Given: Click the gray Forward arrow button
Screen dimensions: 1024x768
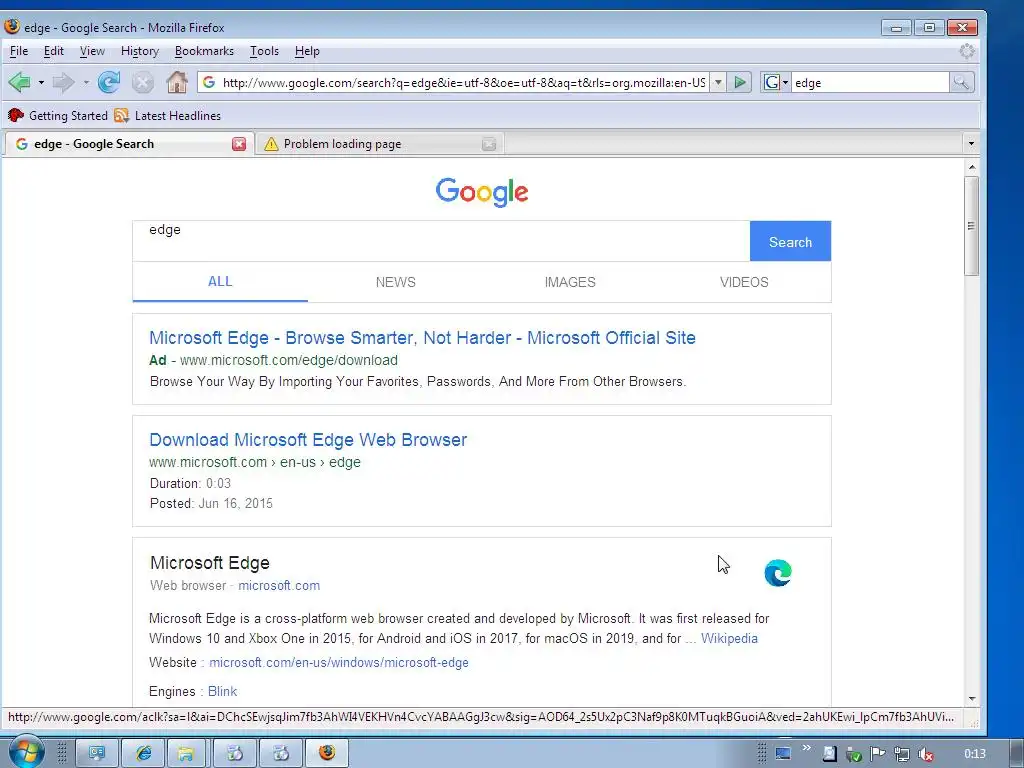Looking at the screenshot, I should tap(63, 82).
